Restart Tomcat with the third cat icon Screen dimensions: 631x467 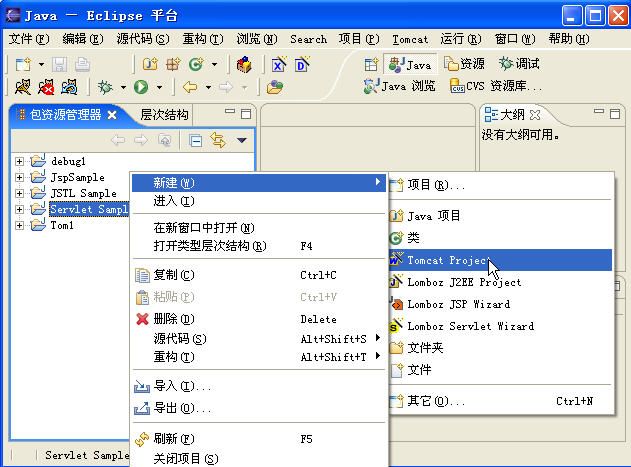point(69,87)
